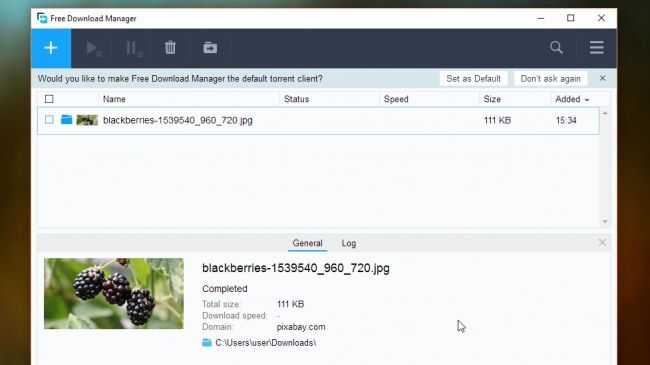
Task: Delete download using trash icon
Action: pos(170,48)
